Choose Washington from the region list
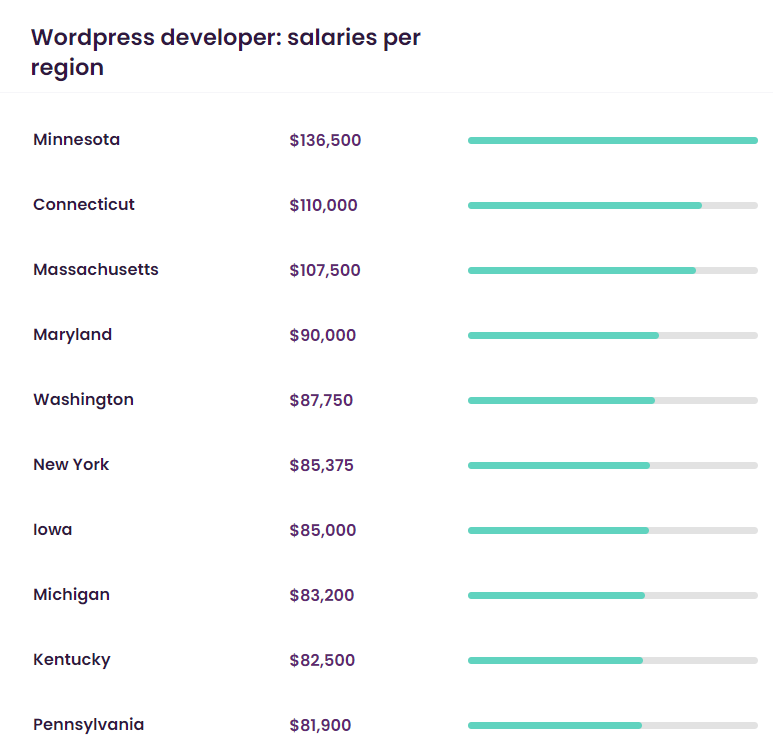 pos(83,400)
